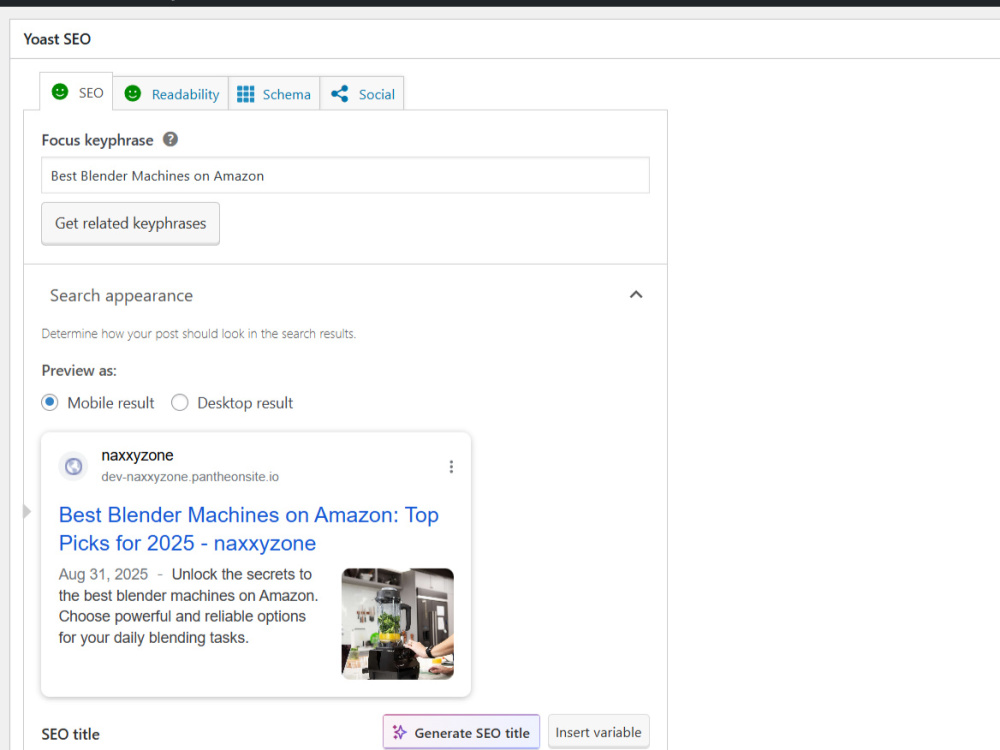Click the SEO title label

pyautogui.click(x=71, y=734)
